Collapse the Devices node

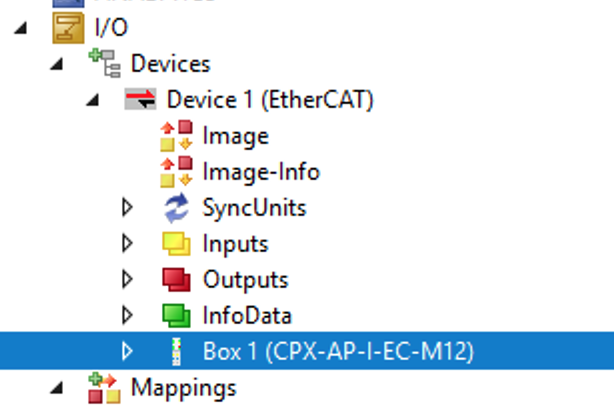[57, 64]
